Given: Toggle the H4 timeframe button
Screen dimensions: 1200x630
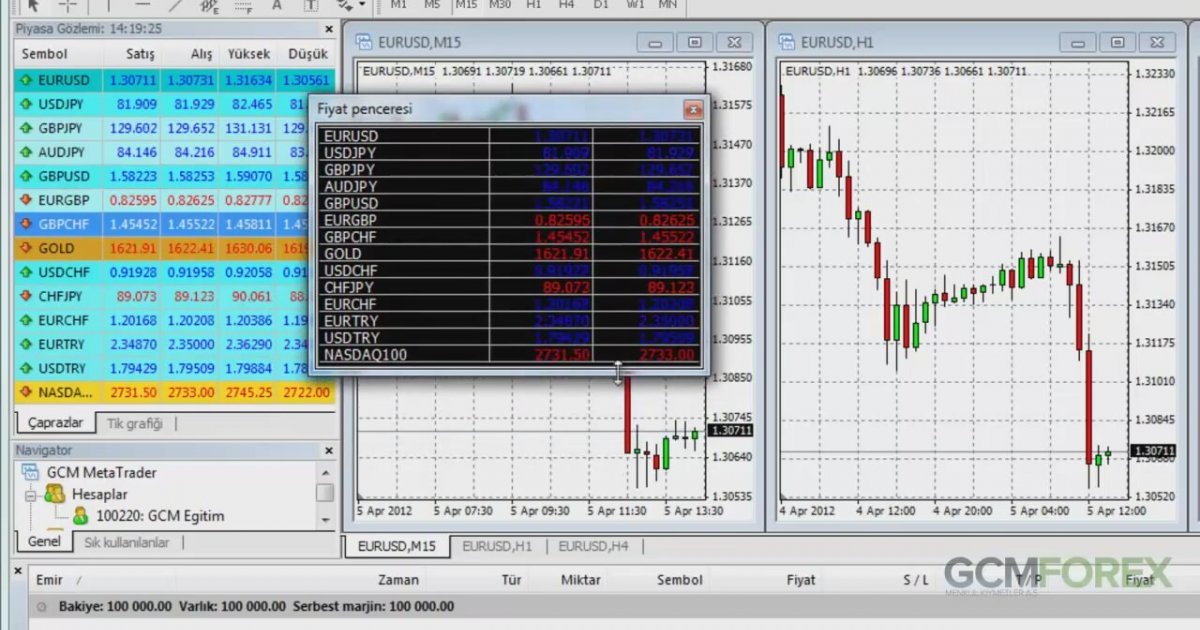Looking at the screenshot, I should (567, 5).
